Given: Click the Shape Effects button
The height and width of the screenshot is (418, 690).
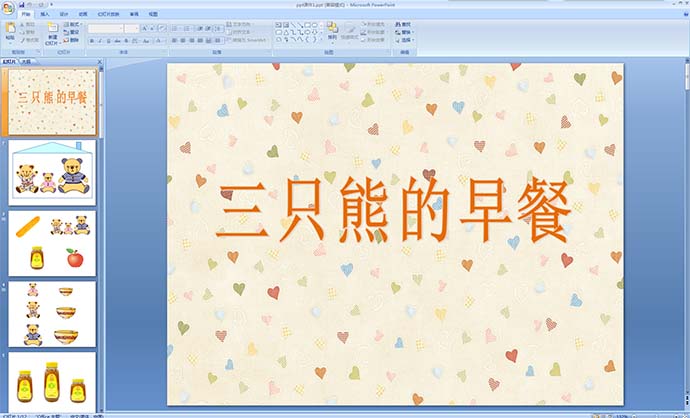Looking at the screenshot, I should click(373, 40).
